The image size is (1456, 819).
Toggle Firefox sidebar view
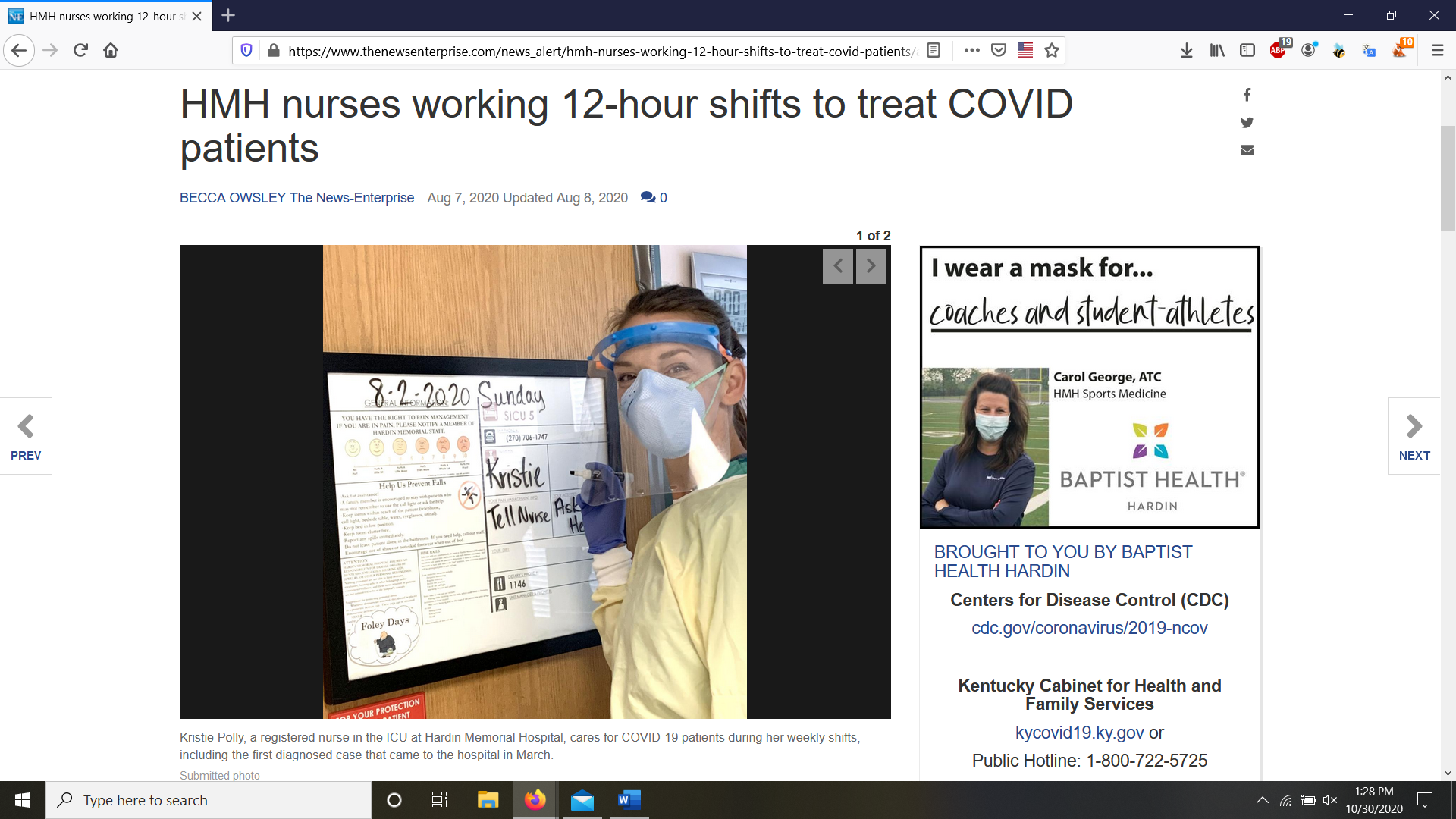(x=1247, y=51)
